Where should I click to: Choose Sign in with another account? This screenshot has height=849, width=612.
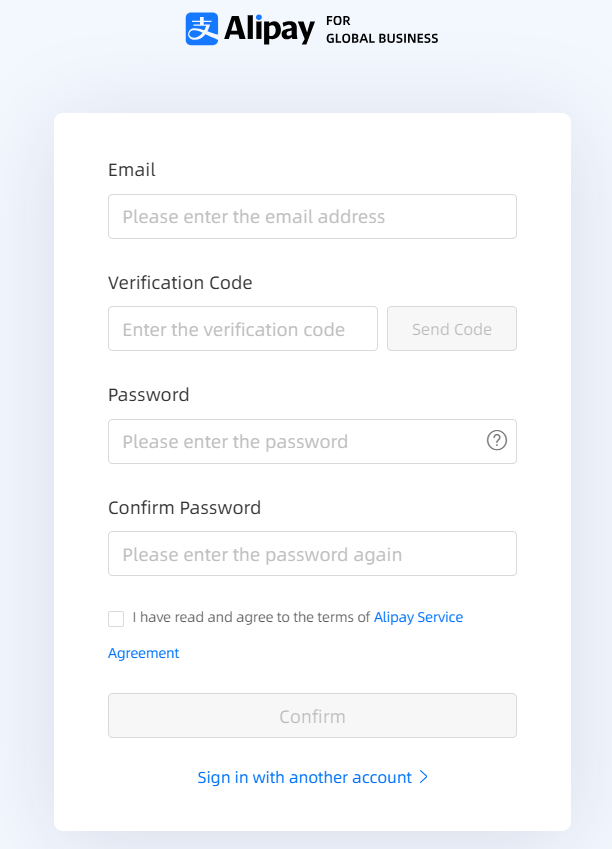tap(304, 777)
